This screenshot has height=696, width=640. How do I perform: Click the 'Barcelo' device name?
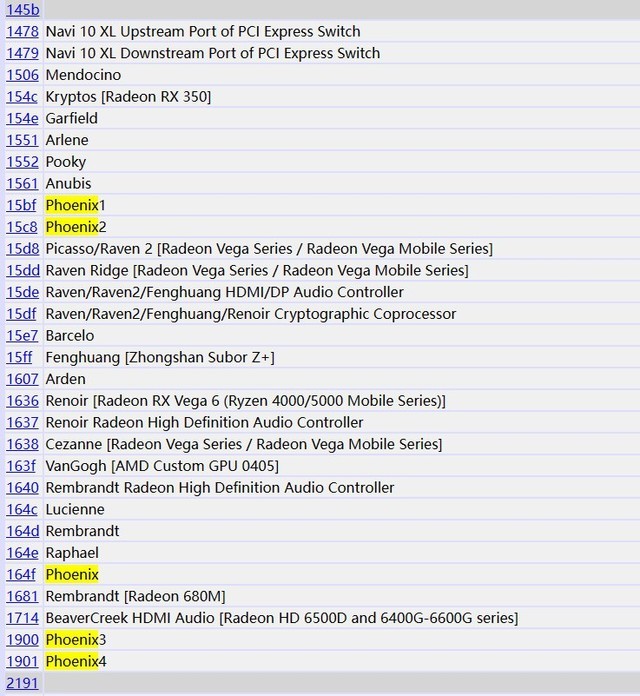click(70, 336)
